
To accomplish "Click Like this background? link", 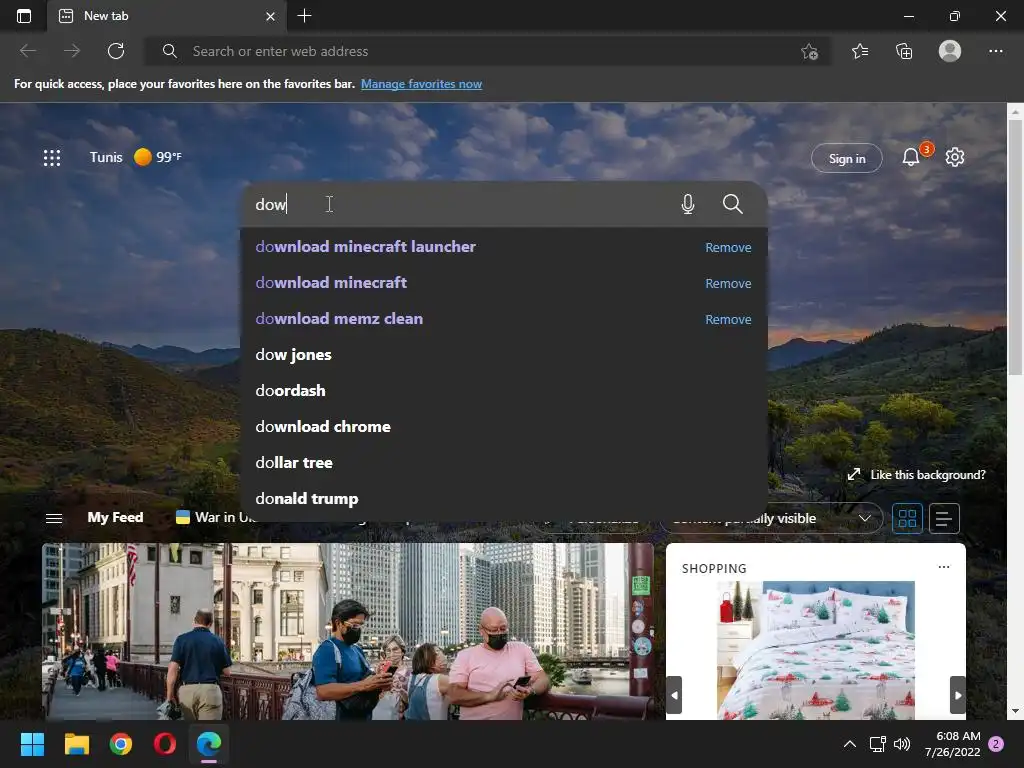I will click(916, 475).
